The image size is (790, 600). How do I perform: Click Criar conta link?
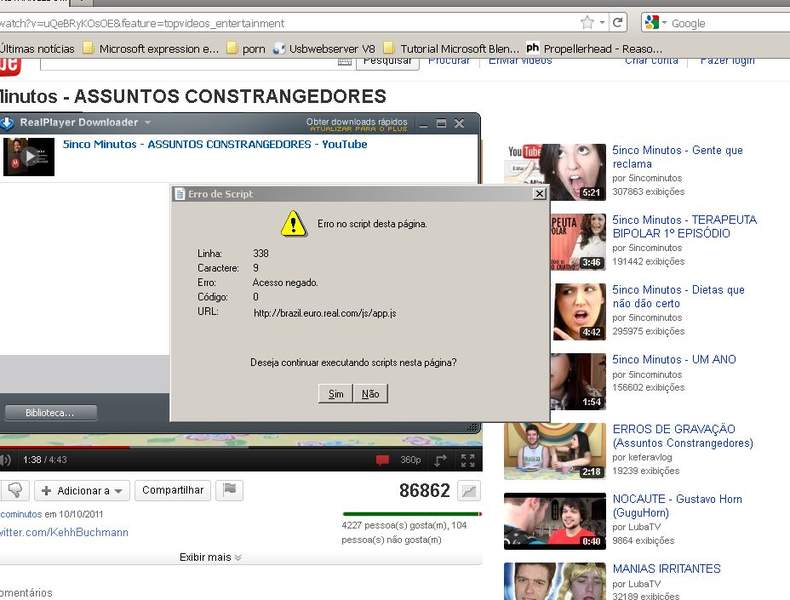651,61
